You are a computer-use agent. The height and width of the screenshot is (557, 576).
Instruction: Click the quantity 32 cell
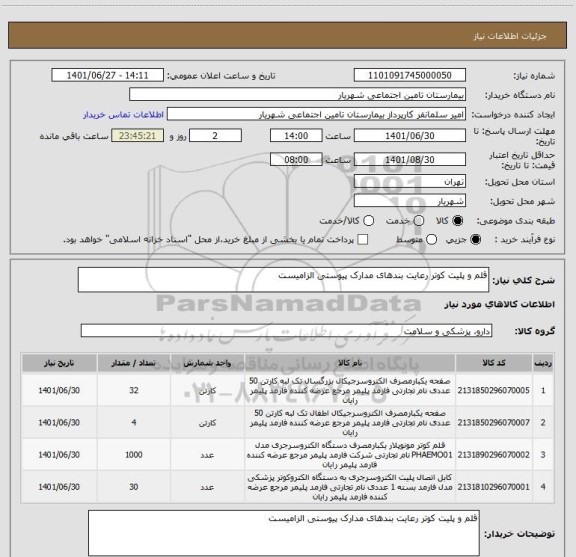[x=134, y=390]
